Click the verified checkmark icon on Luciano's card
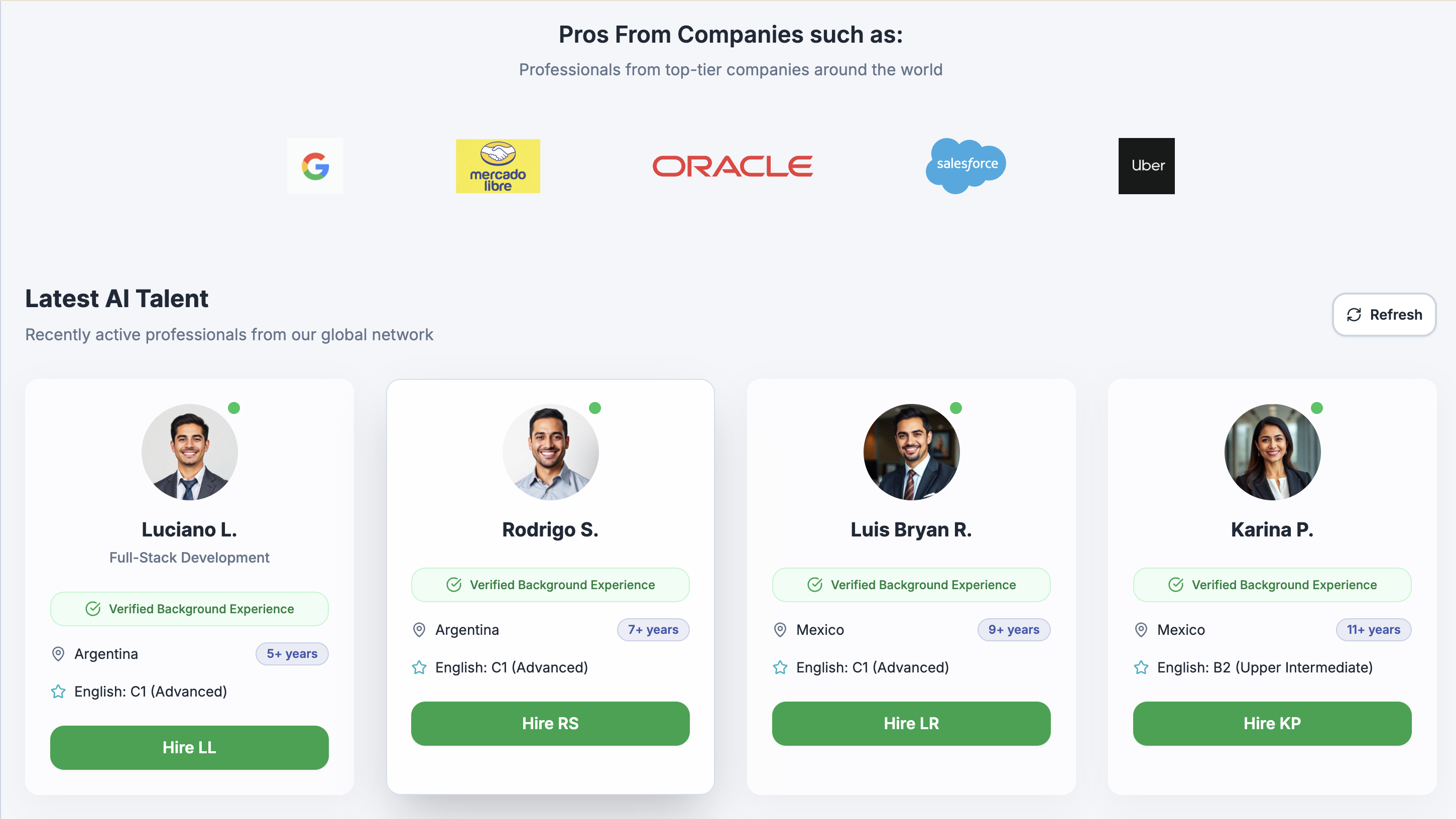Viewport: 1456px width, 819px height. coord(93,609)
